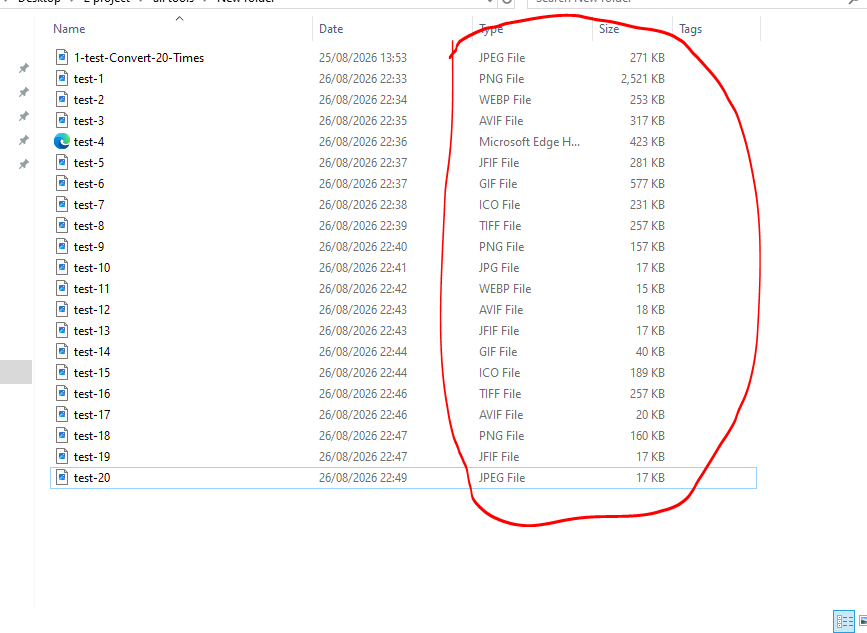867x633 pixels.
Task: Click the '577 KB' size value
Action: pyautogui.click(x=647, y=184)
